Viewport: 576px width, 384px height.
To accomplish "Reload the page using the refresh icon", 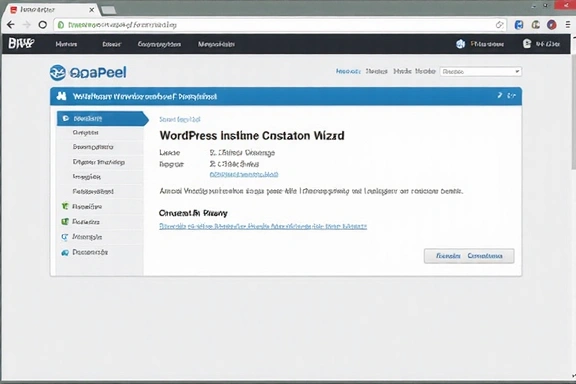I will tap(43, 25).
